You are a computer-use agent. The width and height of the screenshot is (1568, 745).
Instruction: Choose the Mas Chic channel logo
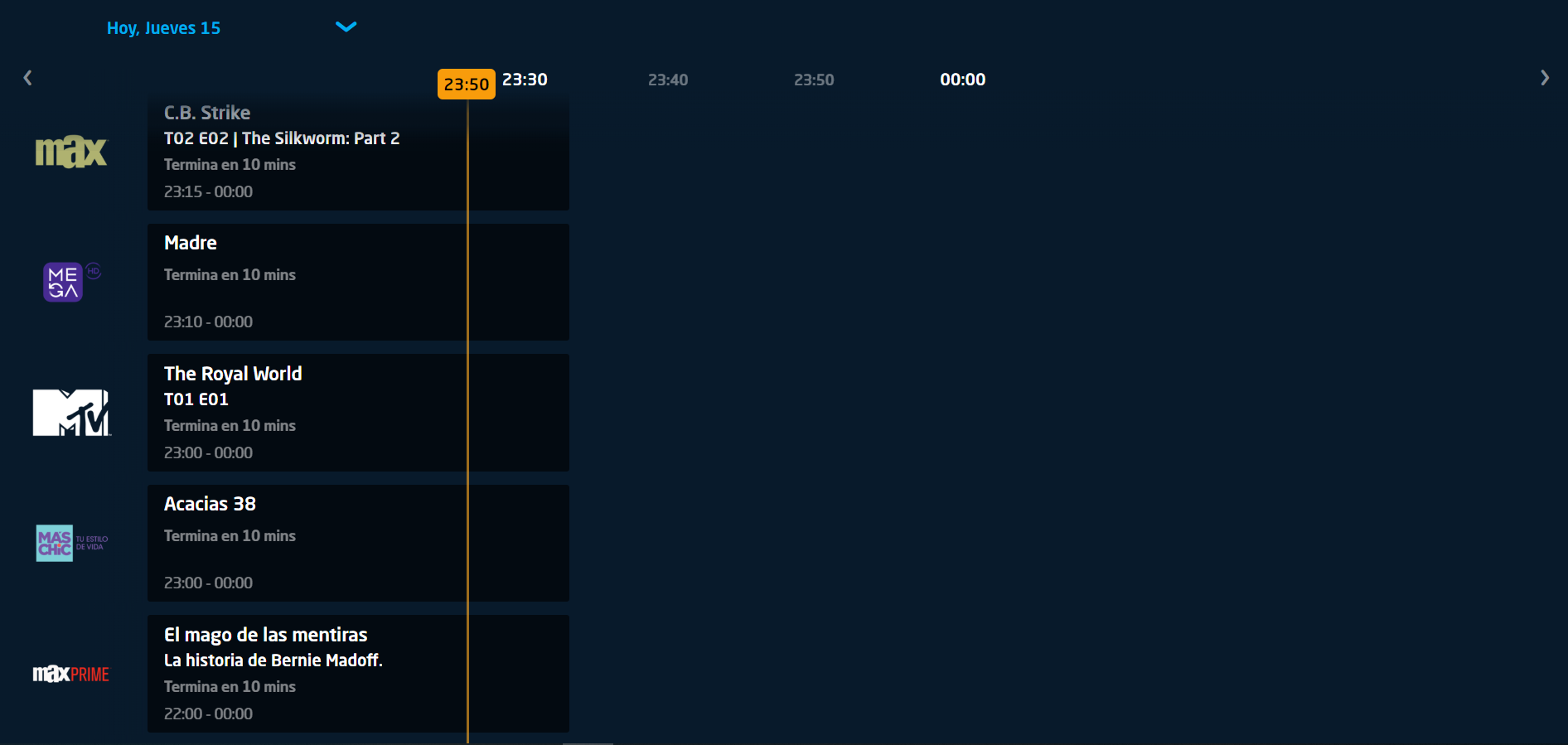click(71, 543)
